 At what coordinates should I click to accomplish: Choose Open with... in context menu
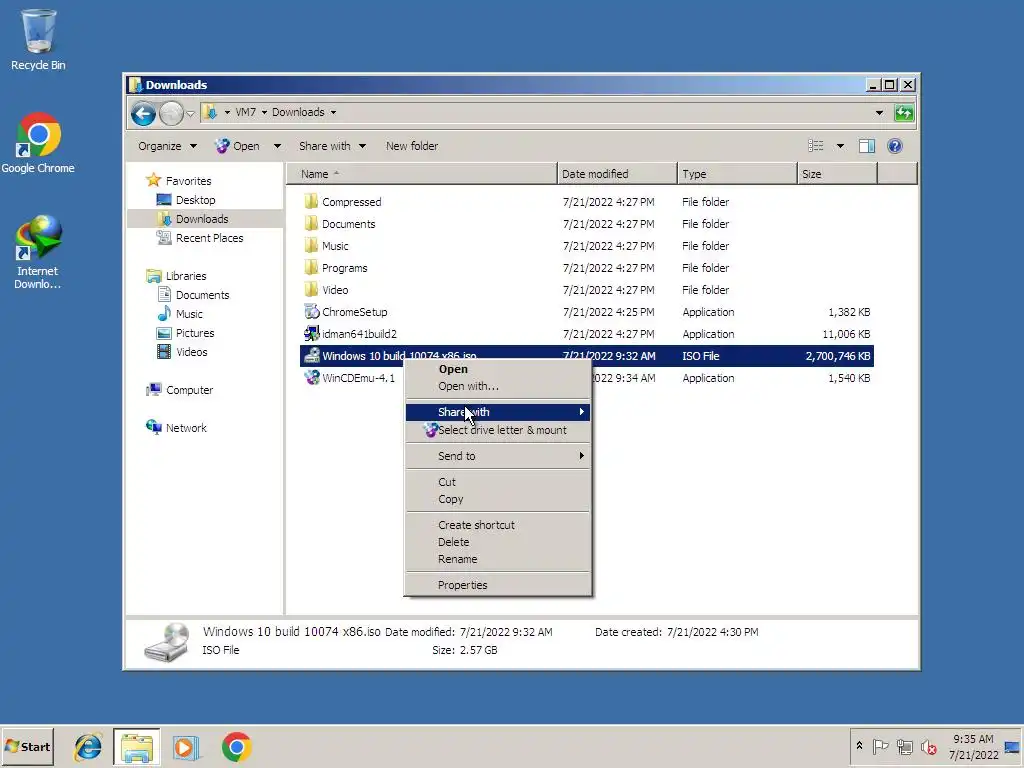click(x=498, y=386)
